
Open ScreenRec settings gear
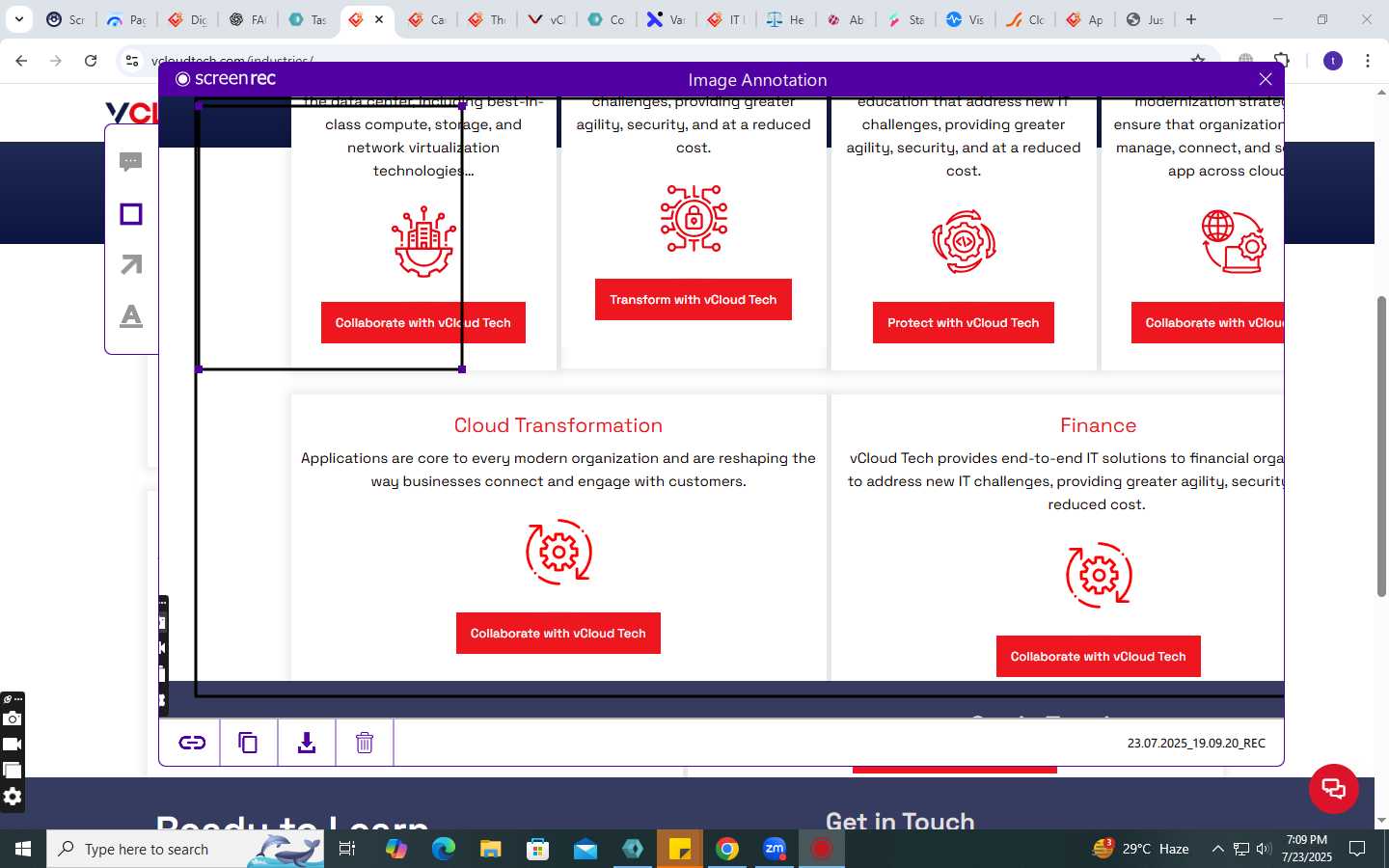tap(12, 797)
